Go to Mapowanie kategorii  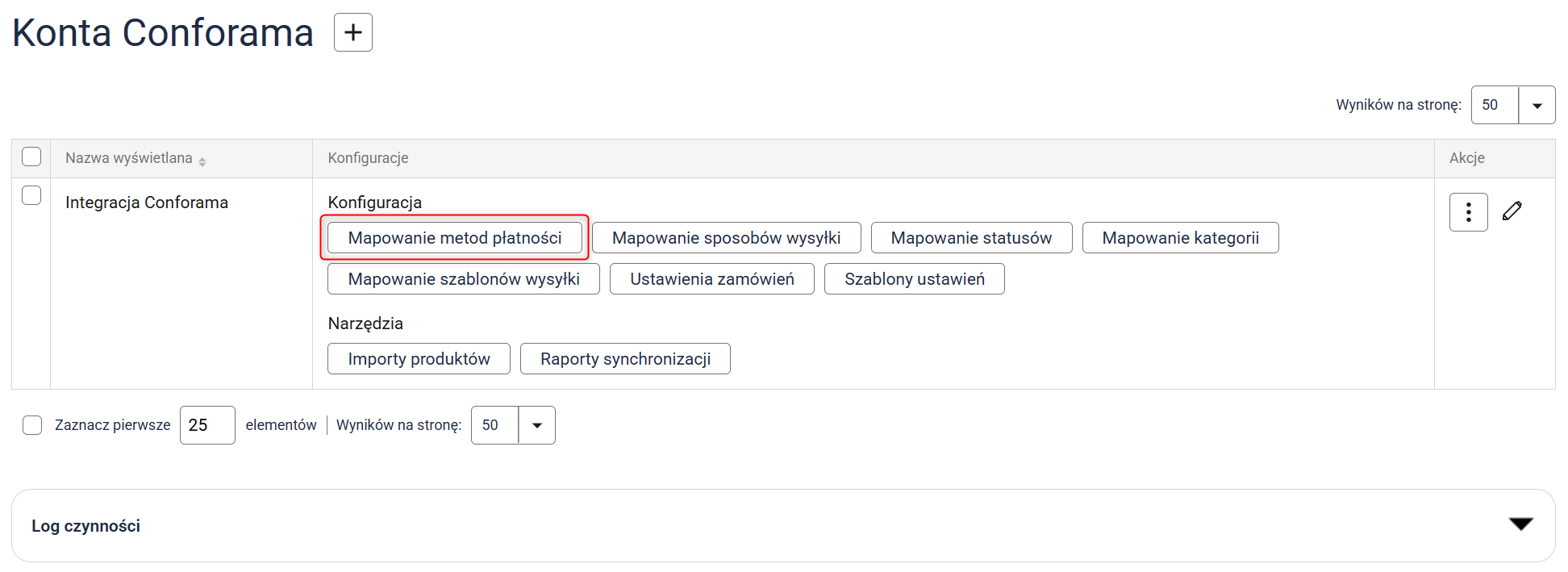click(x=1180, y=238)
